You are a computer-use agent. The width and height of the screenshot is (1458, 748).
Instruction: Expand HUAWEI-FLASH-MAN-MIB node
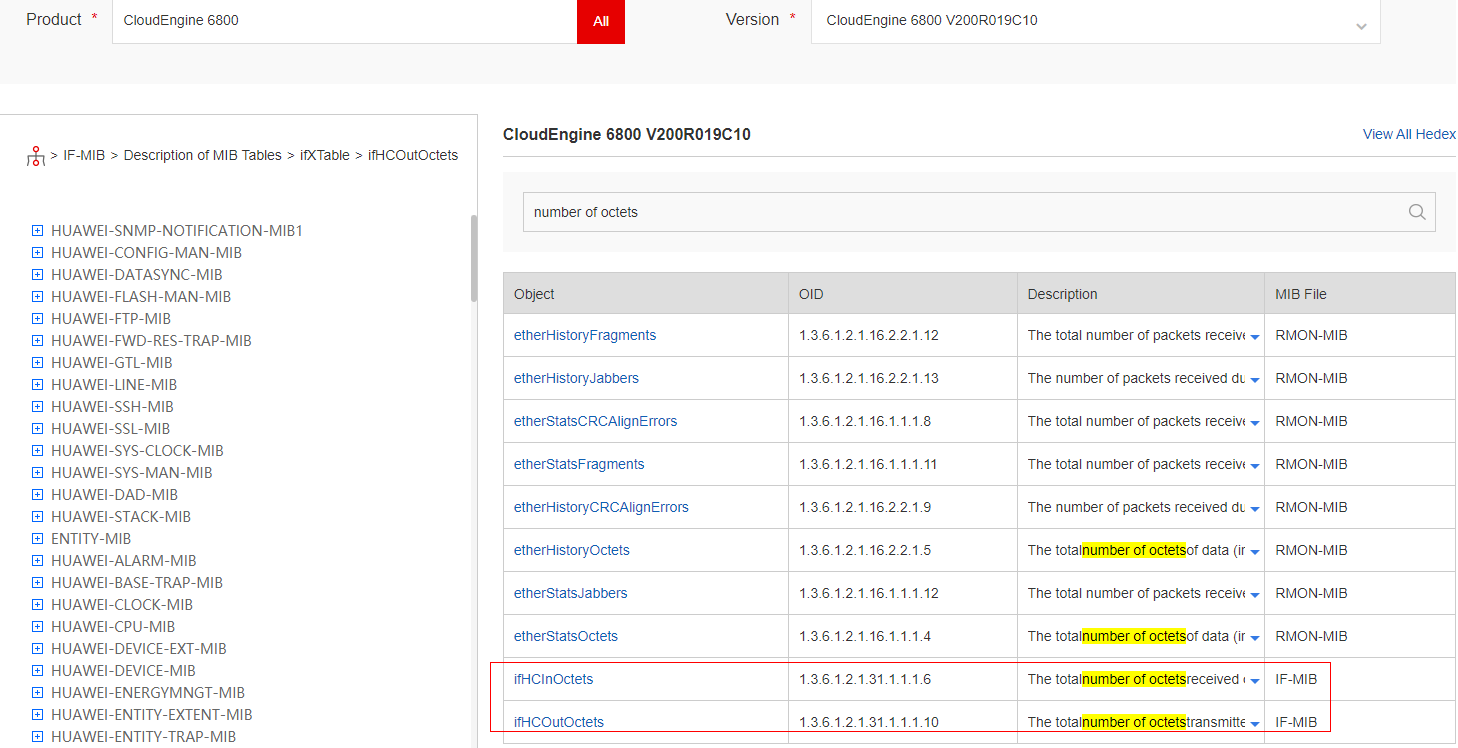tap(37, 297)
